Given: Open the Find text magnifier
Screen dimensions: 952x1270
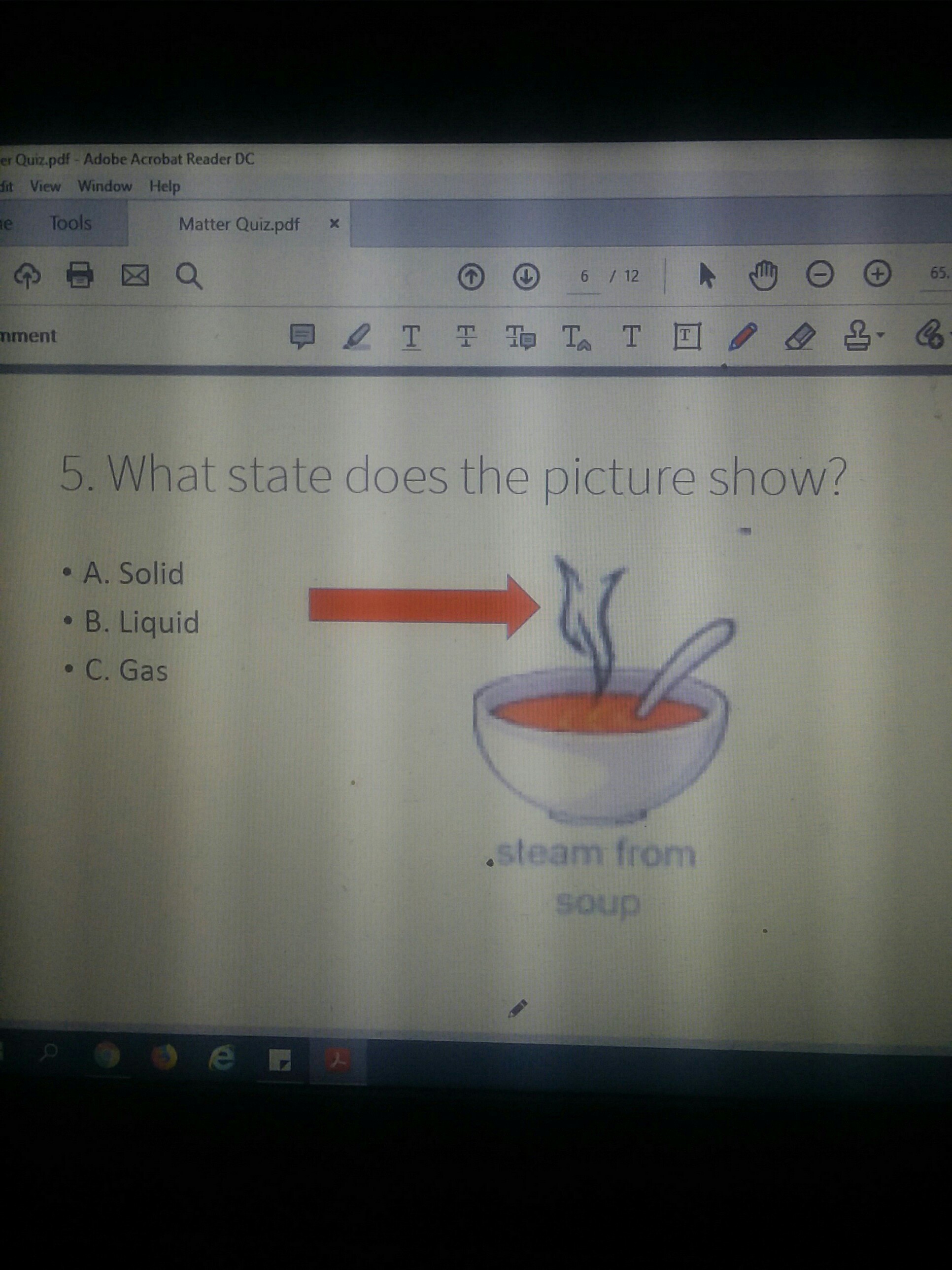Looking at the screenshot, I should (x=189, y=276).
